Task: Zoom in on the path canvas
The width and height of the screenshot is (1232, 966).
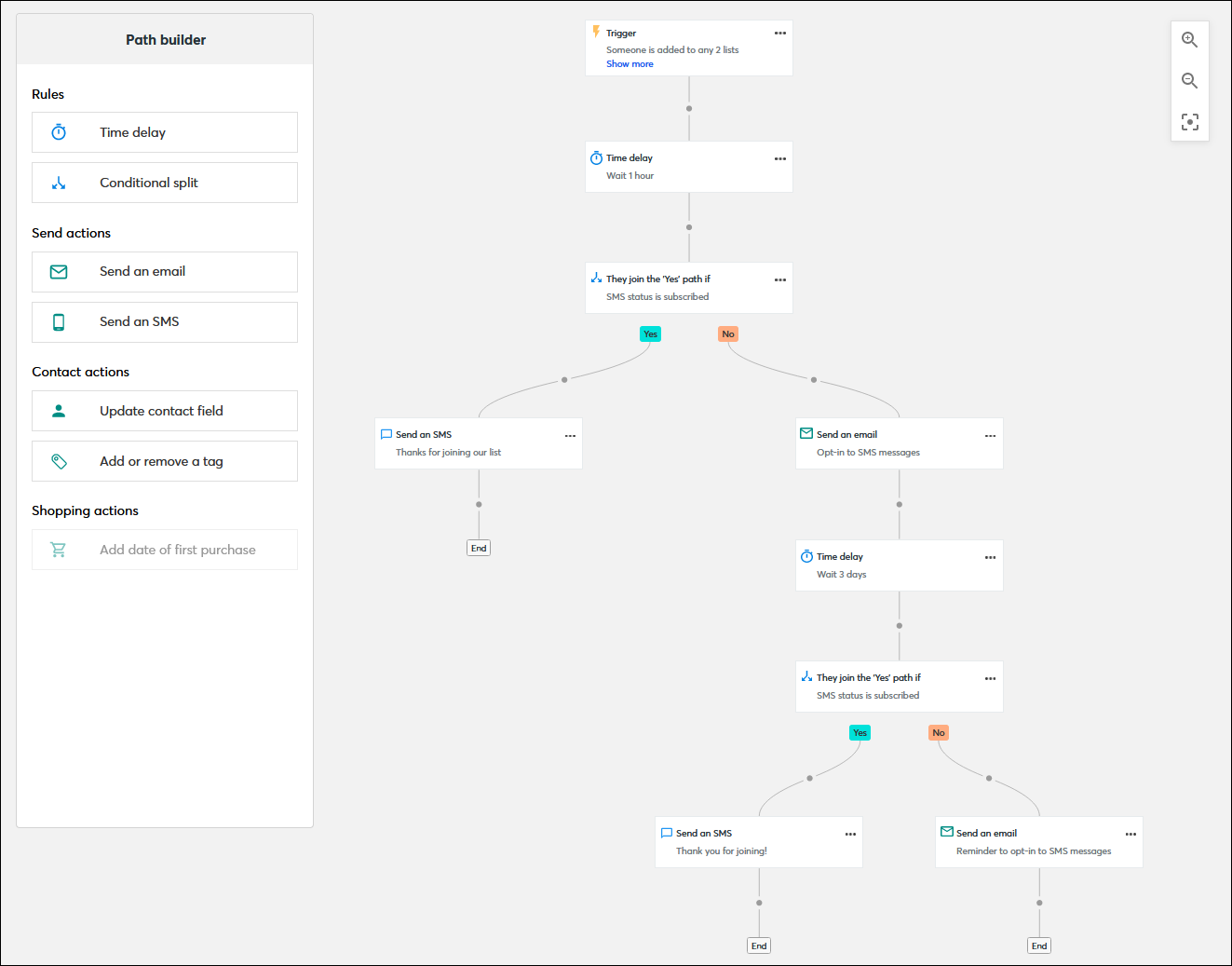Action: pyautogui.click(x=1189, y=40)
